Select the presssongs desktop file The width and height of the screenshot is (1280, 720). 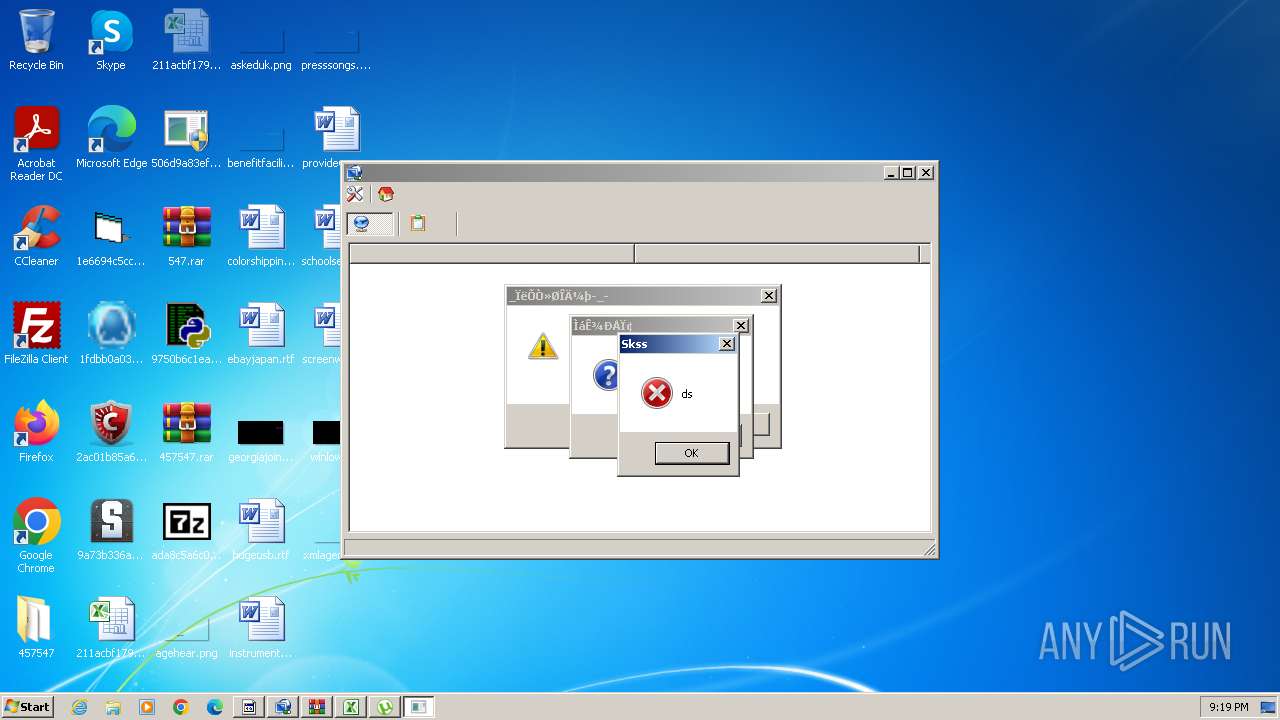tap(336, 50)
